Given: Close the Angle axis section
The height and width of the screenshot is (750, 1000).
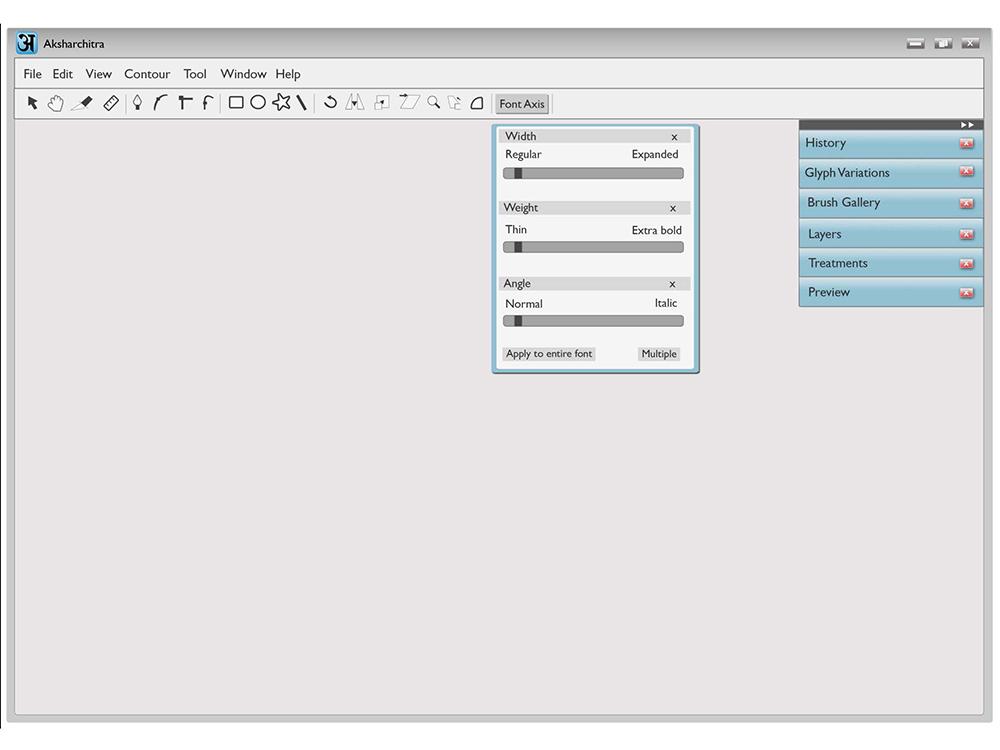Looking at the screenshot, I should pyautogui.click(x=672, y=284).
